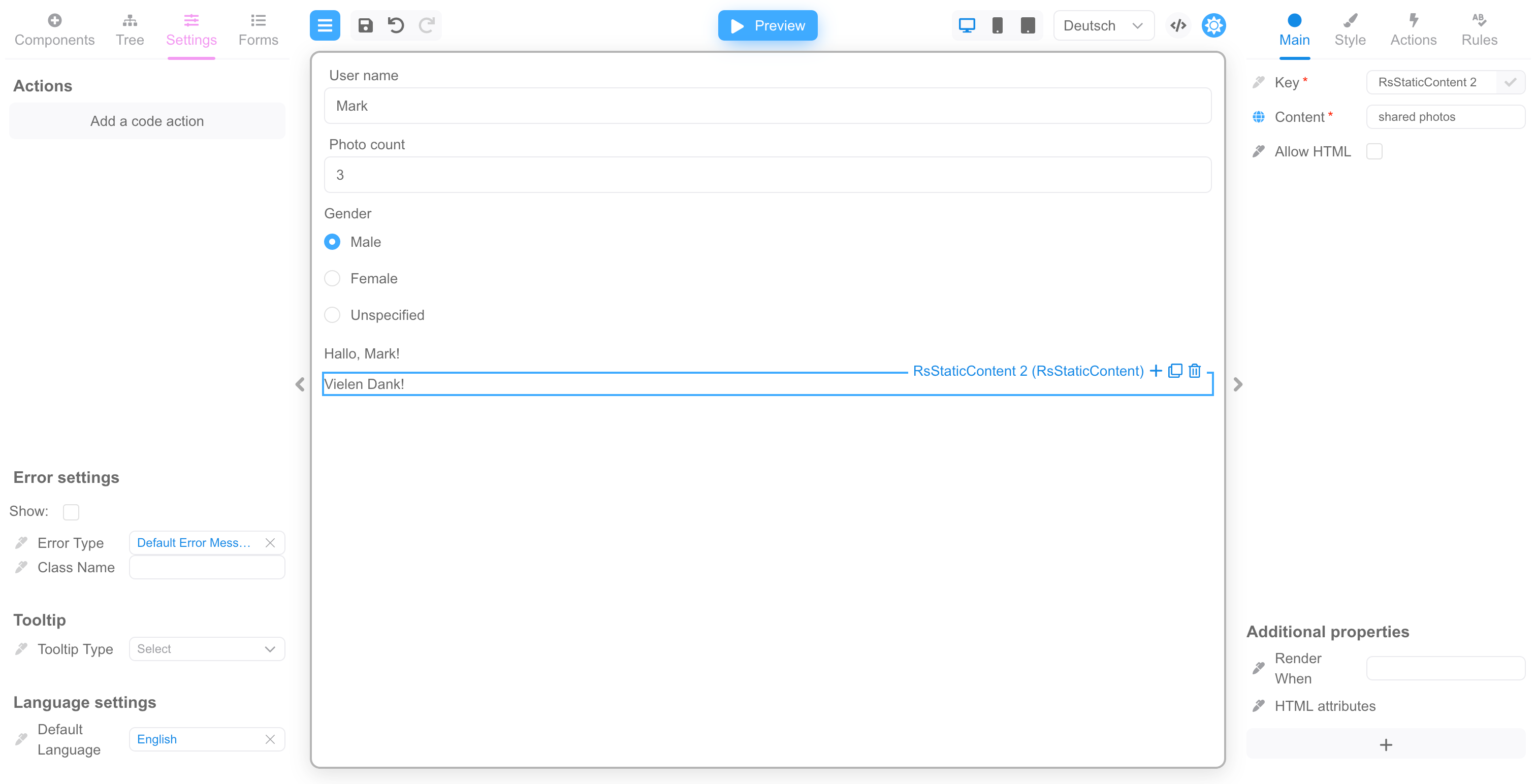Toggle the Show error settings checkbox
Image resolution: width=1536 pixels, height=784 pixels.
[71, 511]
